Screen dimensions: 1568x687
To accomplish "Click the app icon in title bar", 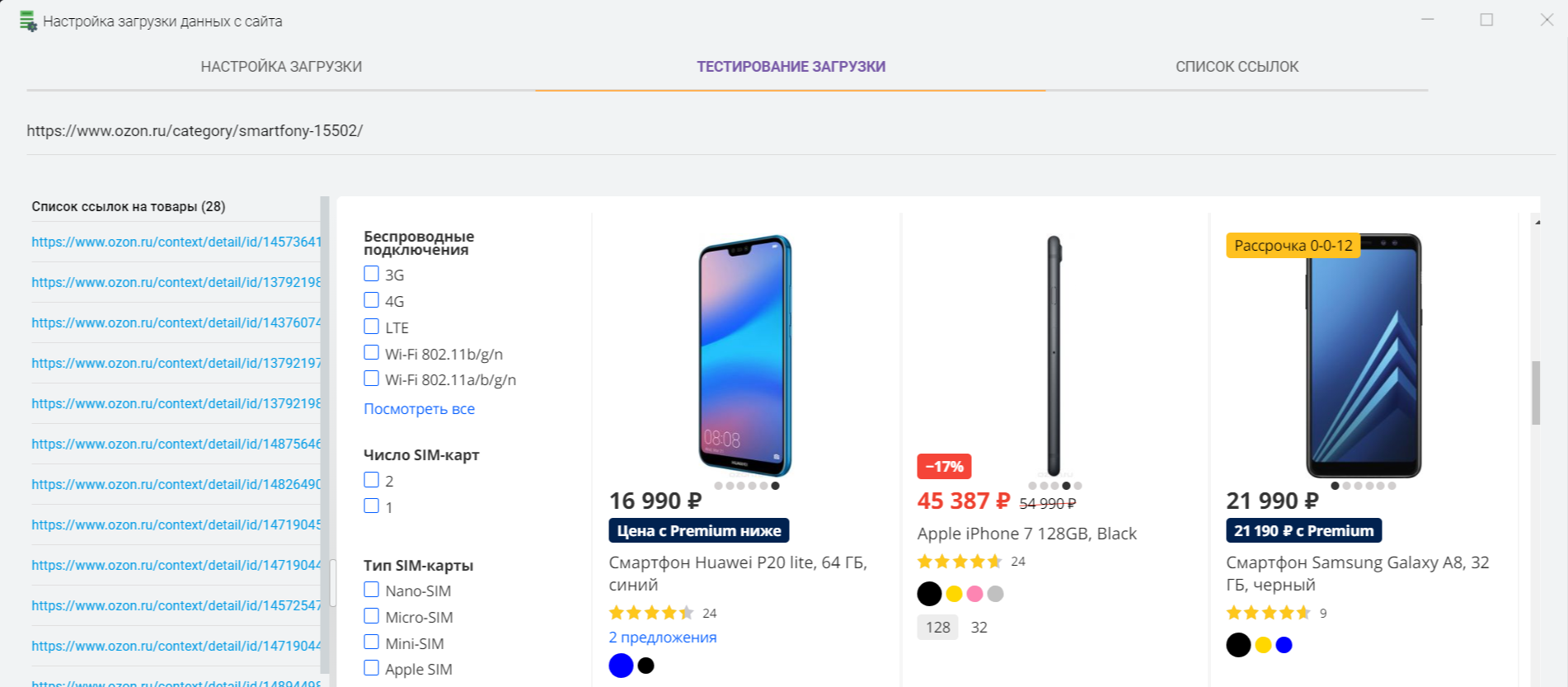I will [28, 21].
